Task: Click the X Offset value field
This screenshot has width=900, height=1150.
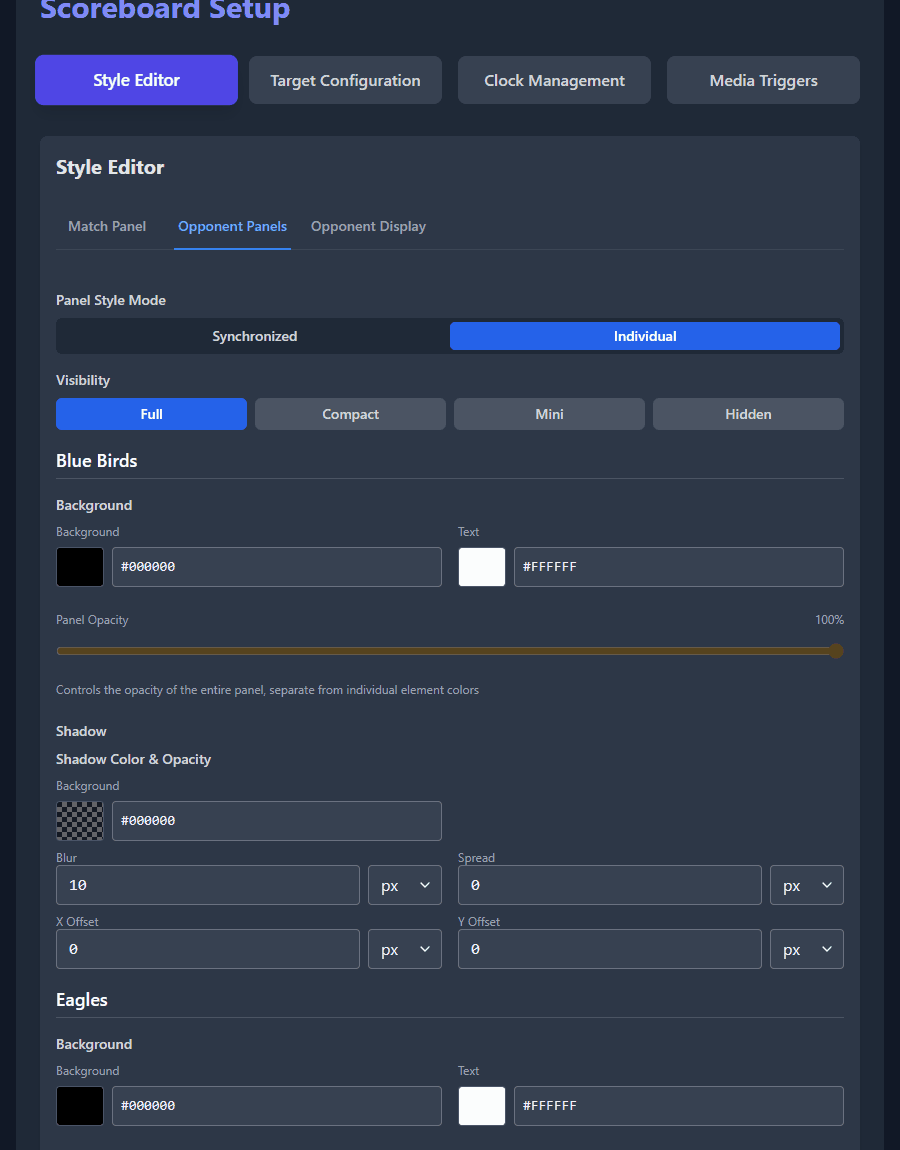Action: tap(208, 949)
